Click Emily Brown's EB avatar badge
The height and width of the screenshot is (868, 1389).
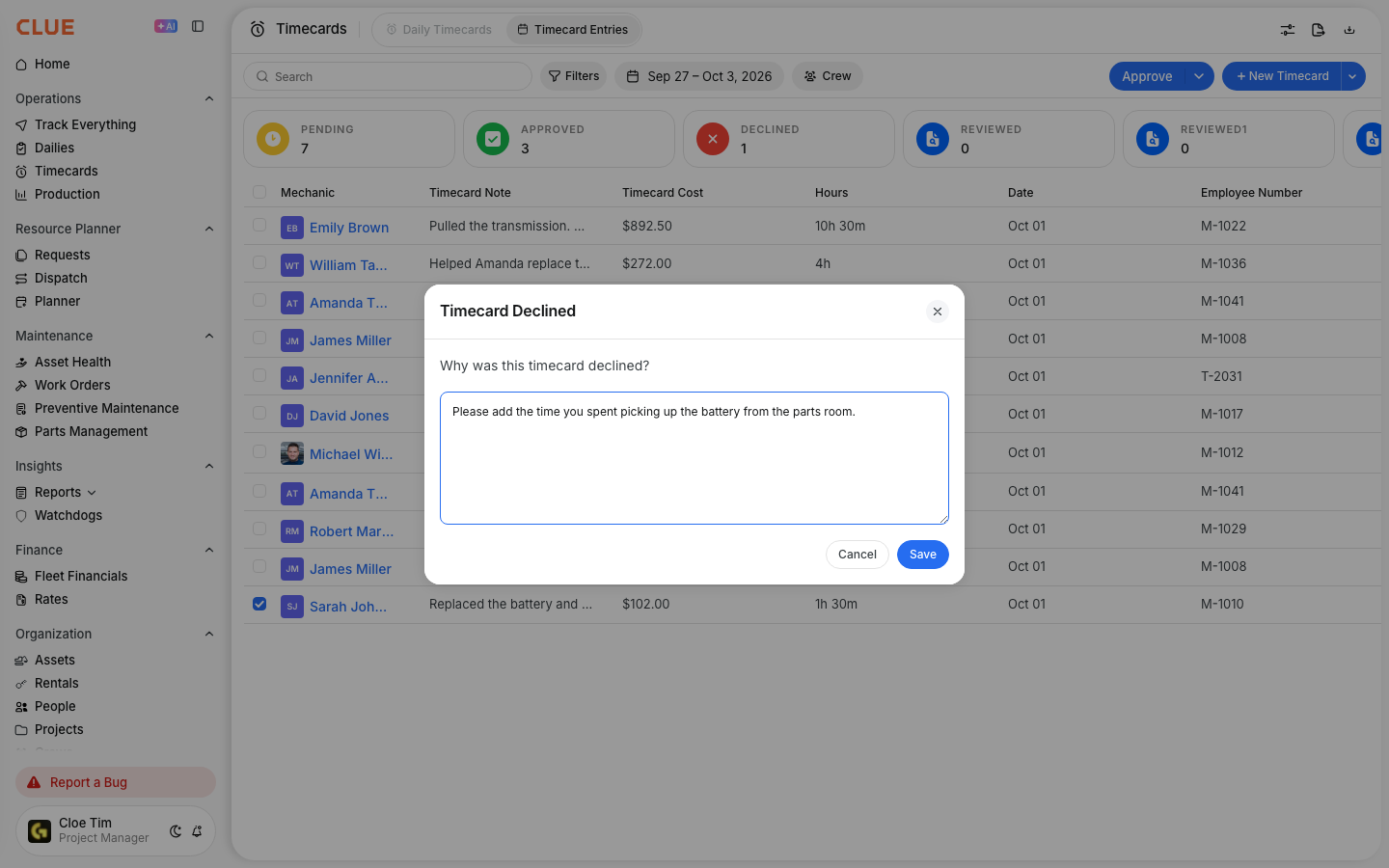tap(292, 228)
